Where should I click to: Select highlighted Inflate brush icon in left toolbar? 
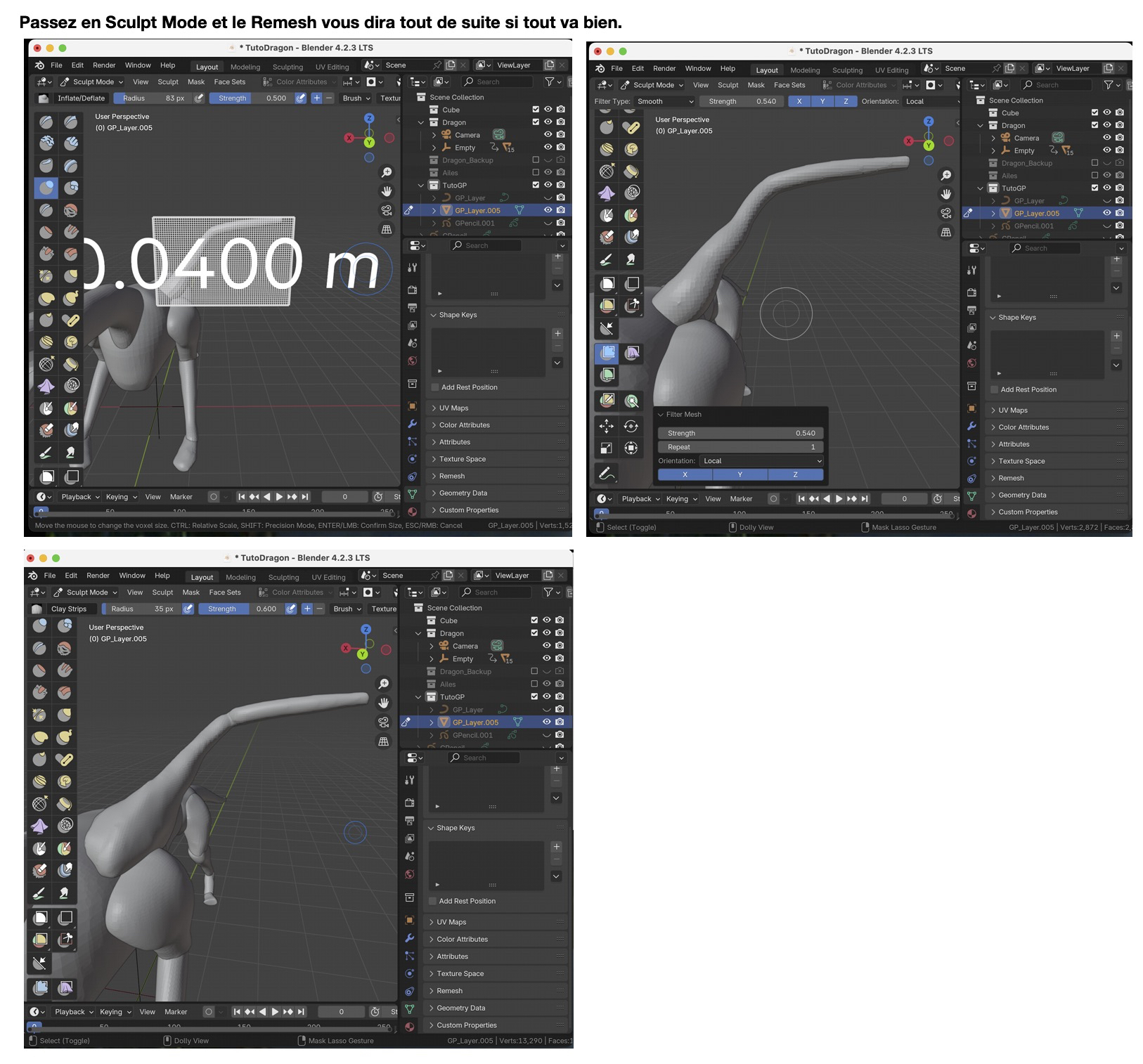(x=46, y=188)
